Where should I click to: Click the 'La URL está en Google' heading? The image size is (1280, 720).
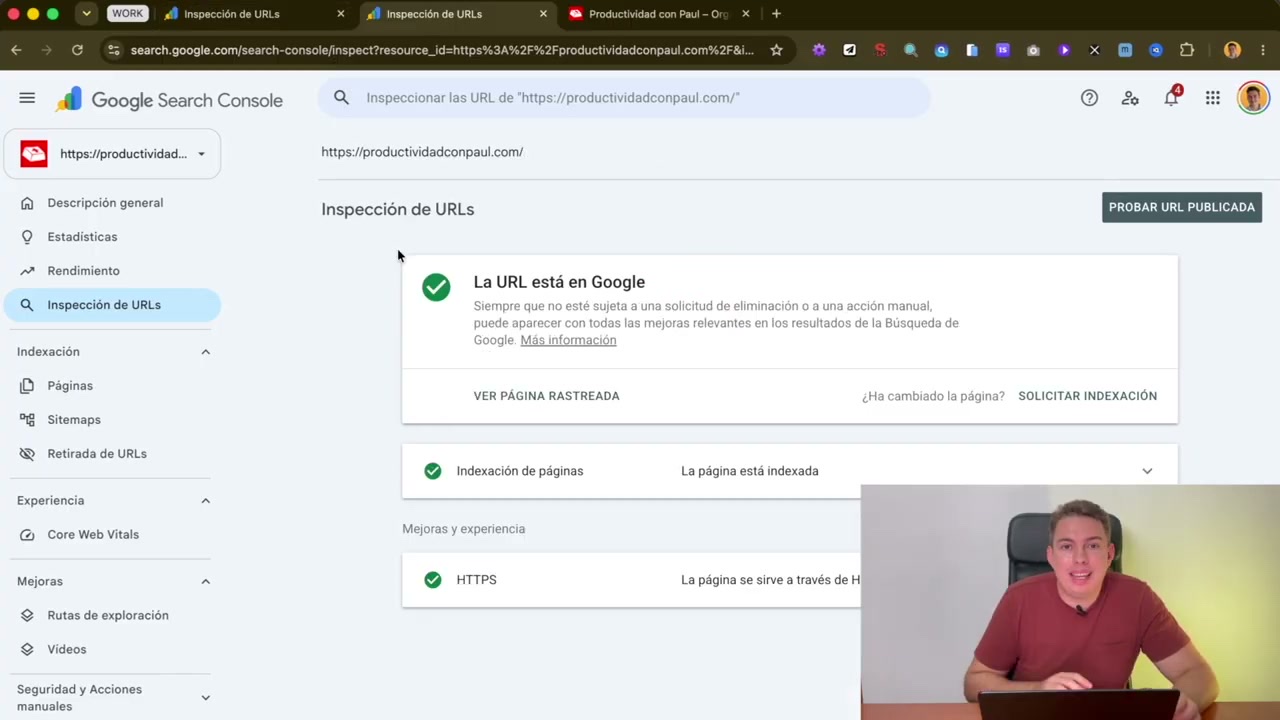click(559, 282)
